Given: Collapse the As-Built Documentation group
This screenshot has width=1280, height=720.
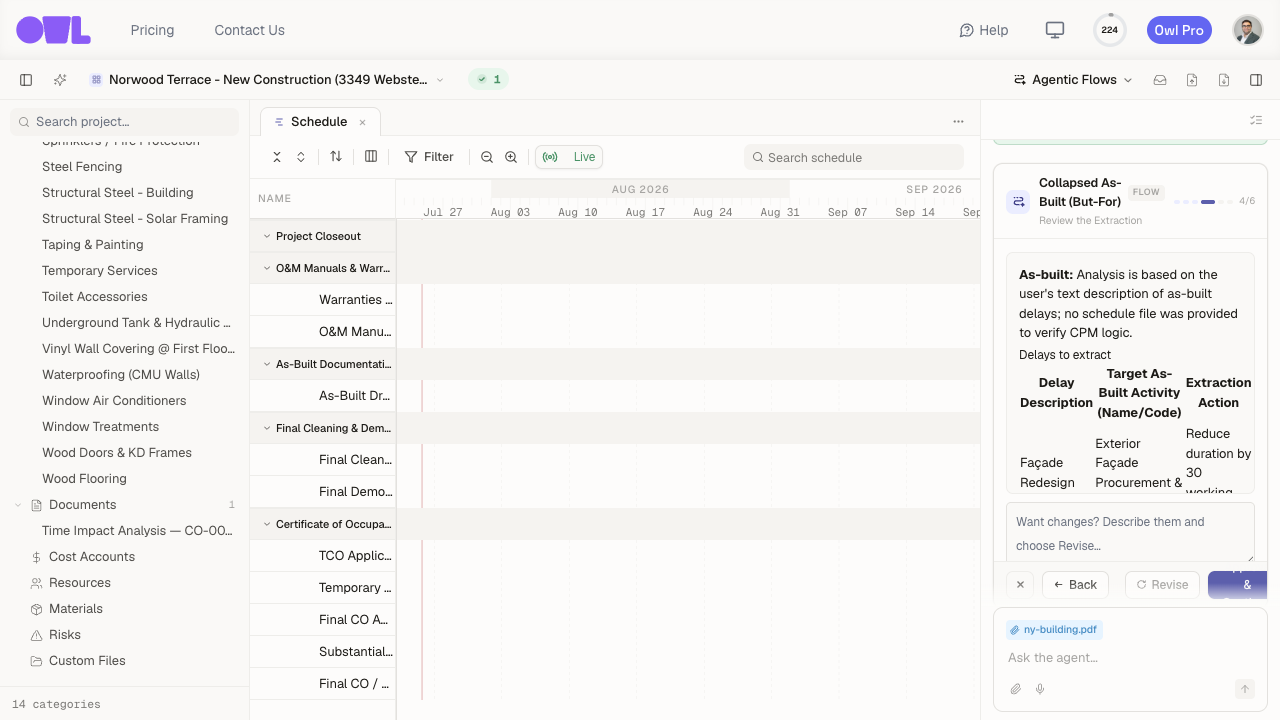Looking at the screenshot, I should coord(267,364).
